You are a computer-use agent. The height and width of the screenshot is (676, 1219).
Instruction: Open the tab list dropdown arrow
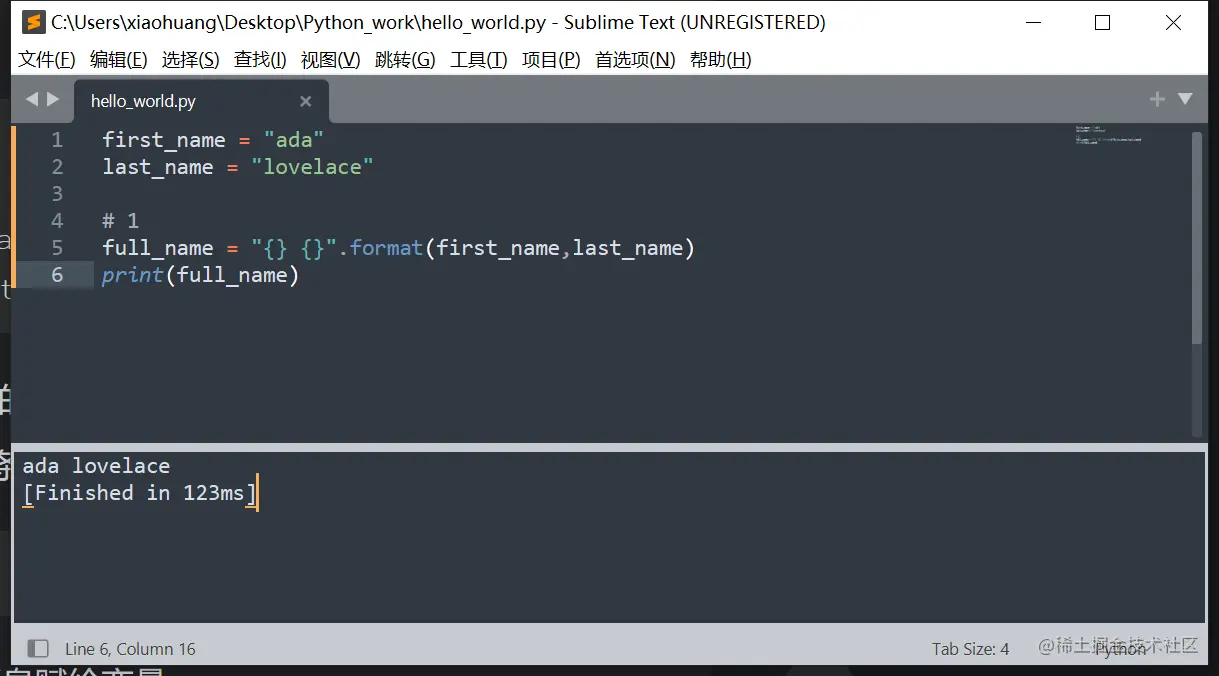(1185, 99)
